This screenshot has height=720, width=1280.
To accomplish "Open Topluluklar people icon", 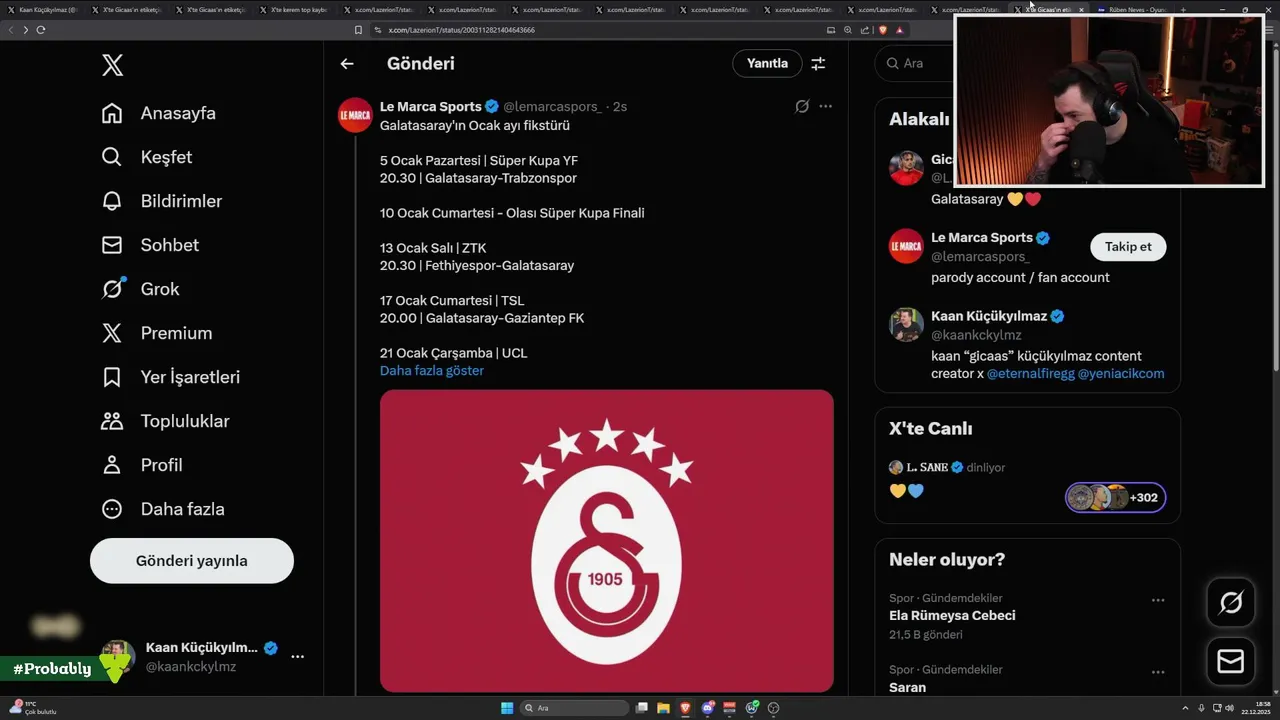I will pos(112,421).
